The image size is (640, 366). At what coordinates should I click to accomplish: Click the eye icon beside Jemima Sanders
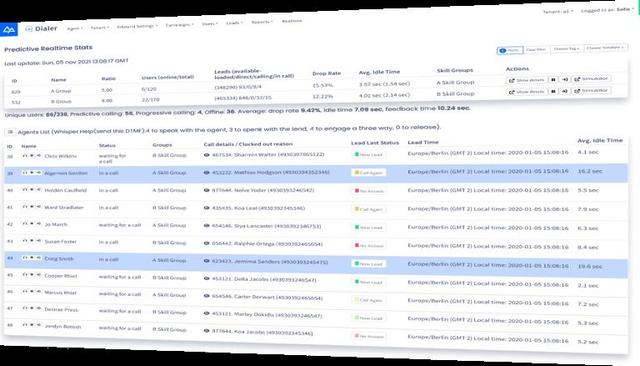[x=207, y=261]
